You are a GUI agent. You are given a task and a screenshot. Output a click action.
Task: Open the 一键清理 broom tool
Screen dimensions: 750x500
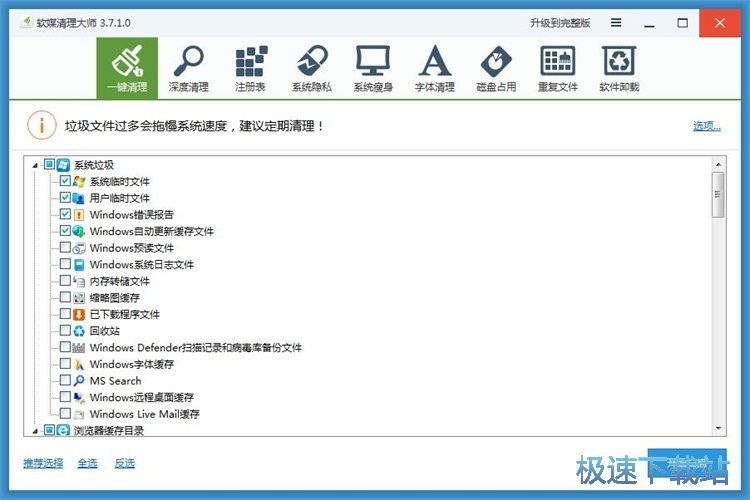[127, 68]
